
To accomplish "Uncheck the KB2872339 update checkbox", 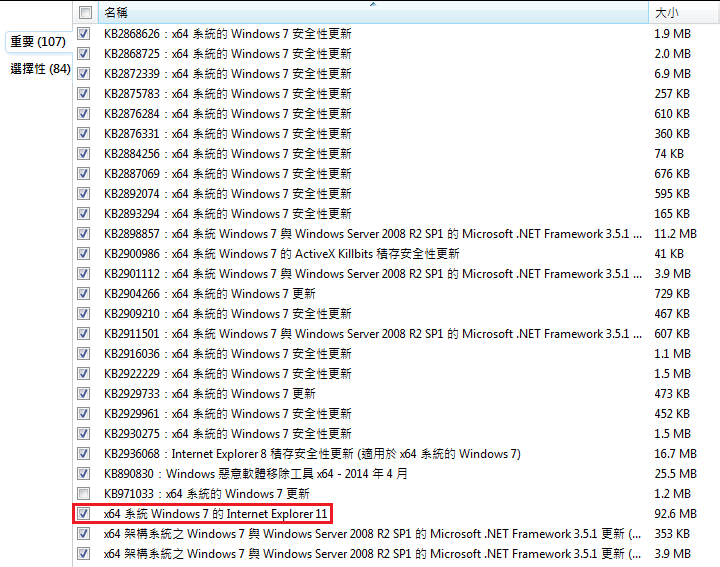I will 84,73.
